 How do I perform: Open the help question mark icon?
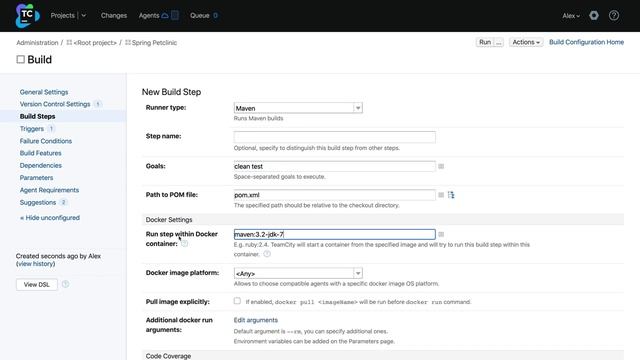(614, 16)
